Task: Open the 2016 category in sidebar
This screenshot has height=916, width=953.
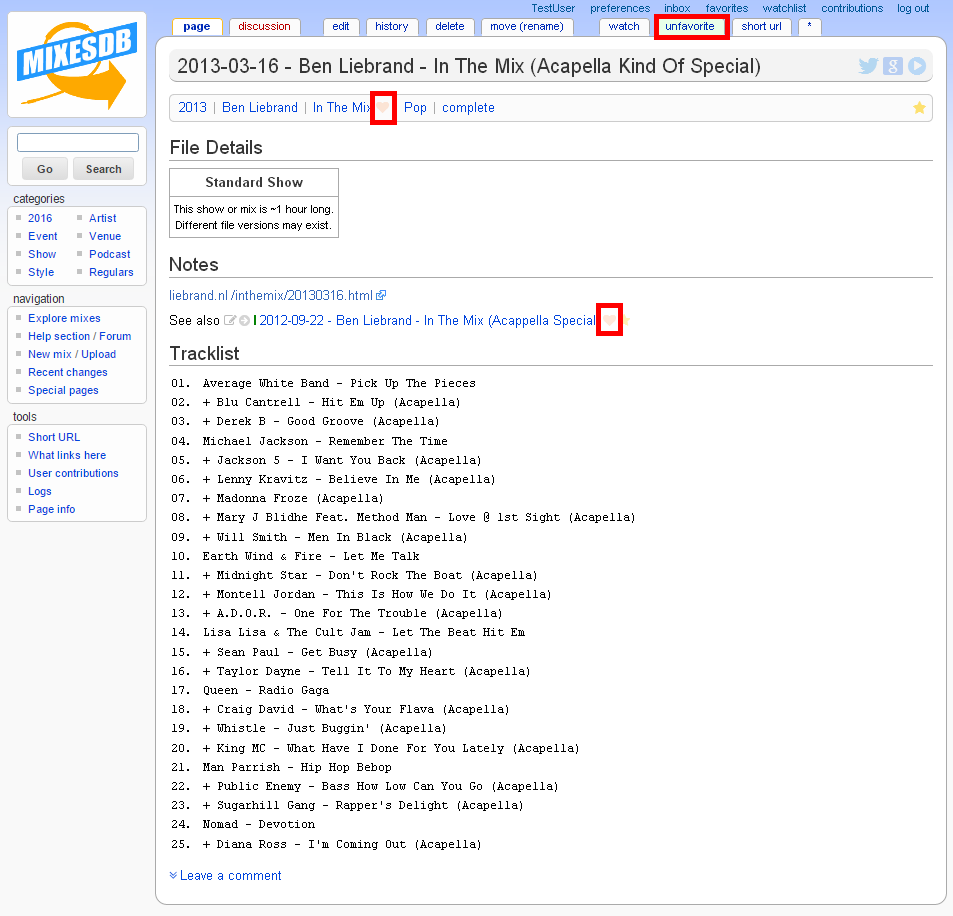Action: click(x=40, y=218)
